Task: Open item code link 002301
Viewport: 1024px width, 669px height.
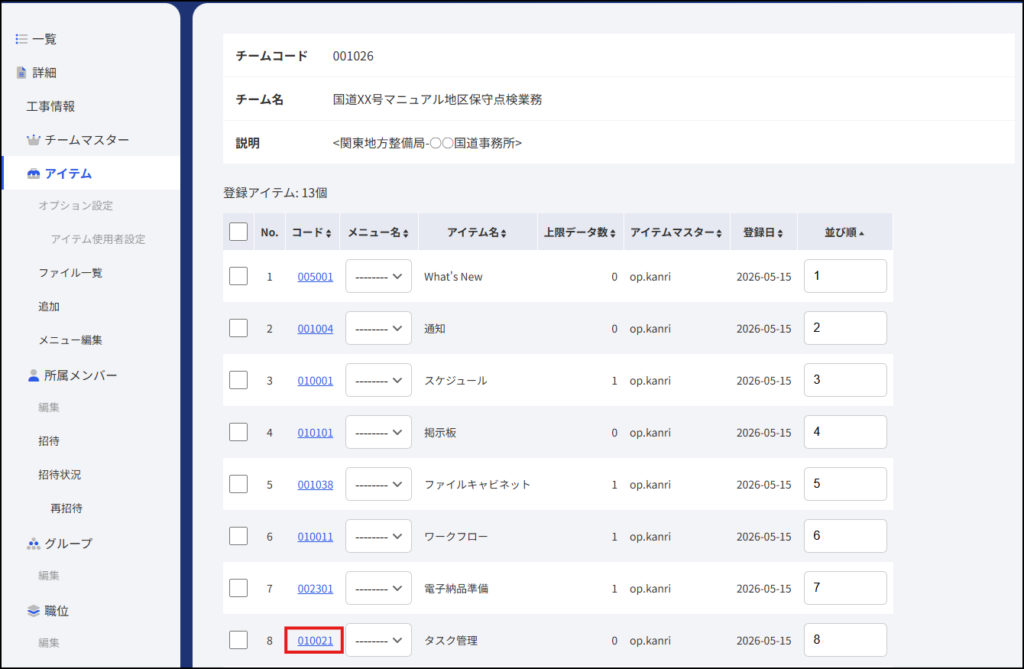Action: click(315, 589)
